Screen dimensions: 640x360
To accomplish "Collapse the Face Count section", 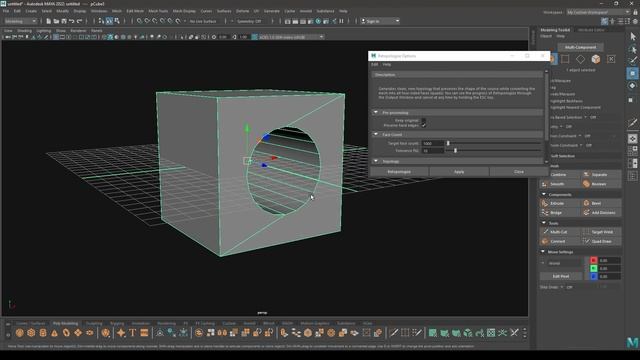I will pos(376,134).
